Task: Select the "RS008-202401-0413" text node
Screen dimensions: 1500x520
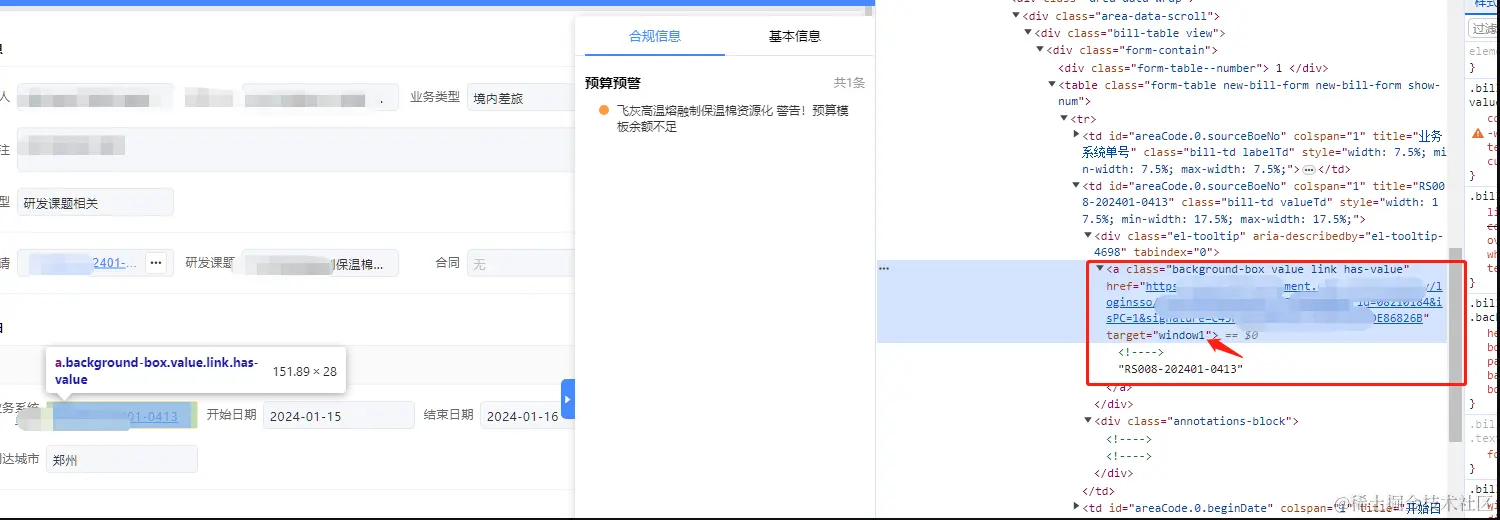Action: pos(1180,369)
